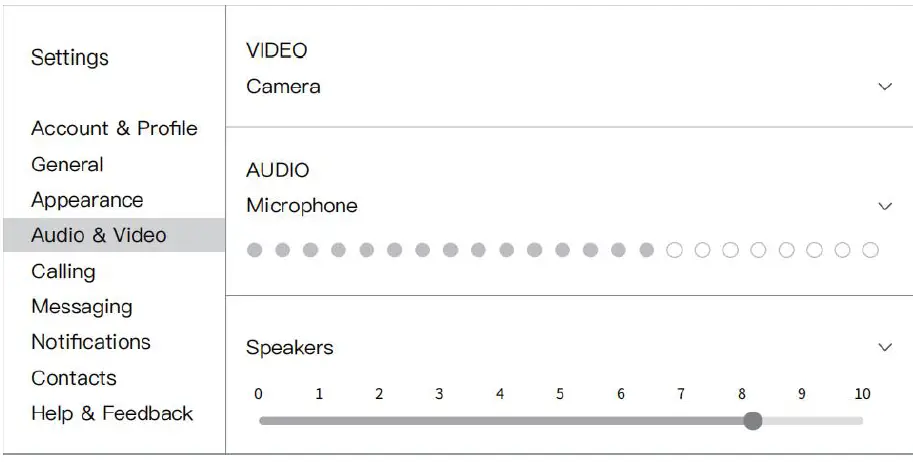Open Account & Profile settings

[x=114, y=128]
